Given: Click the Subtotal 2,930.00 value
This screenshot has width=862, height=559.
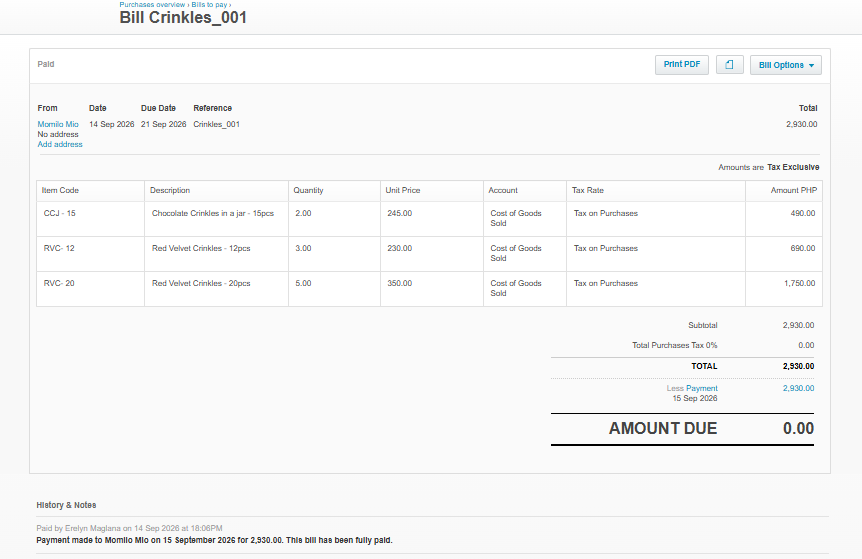Looking at the screenshot, I should tap(798, 325).
